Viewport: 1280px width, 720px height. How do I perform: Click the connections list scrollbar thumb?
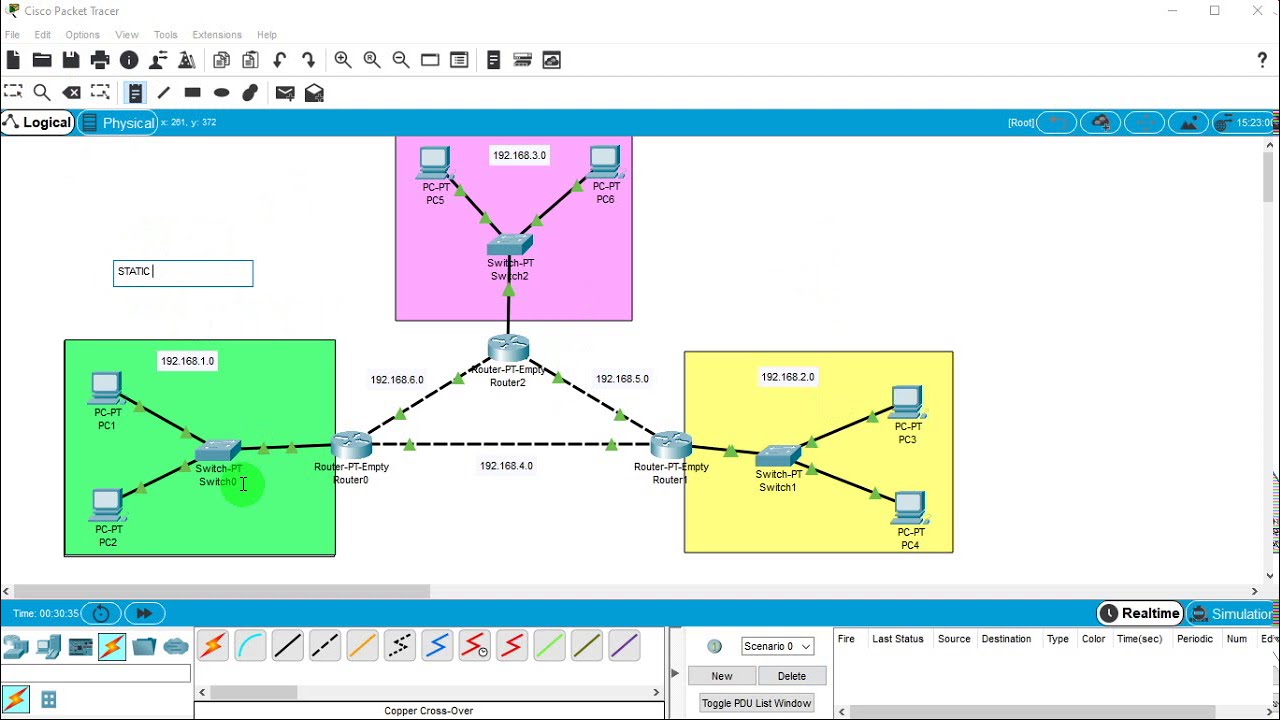tap(254, 692)
